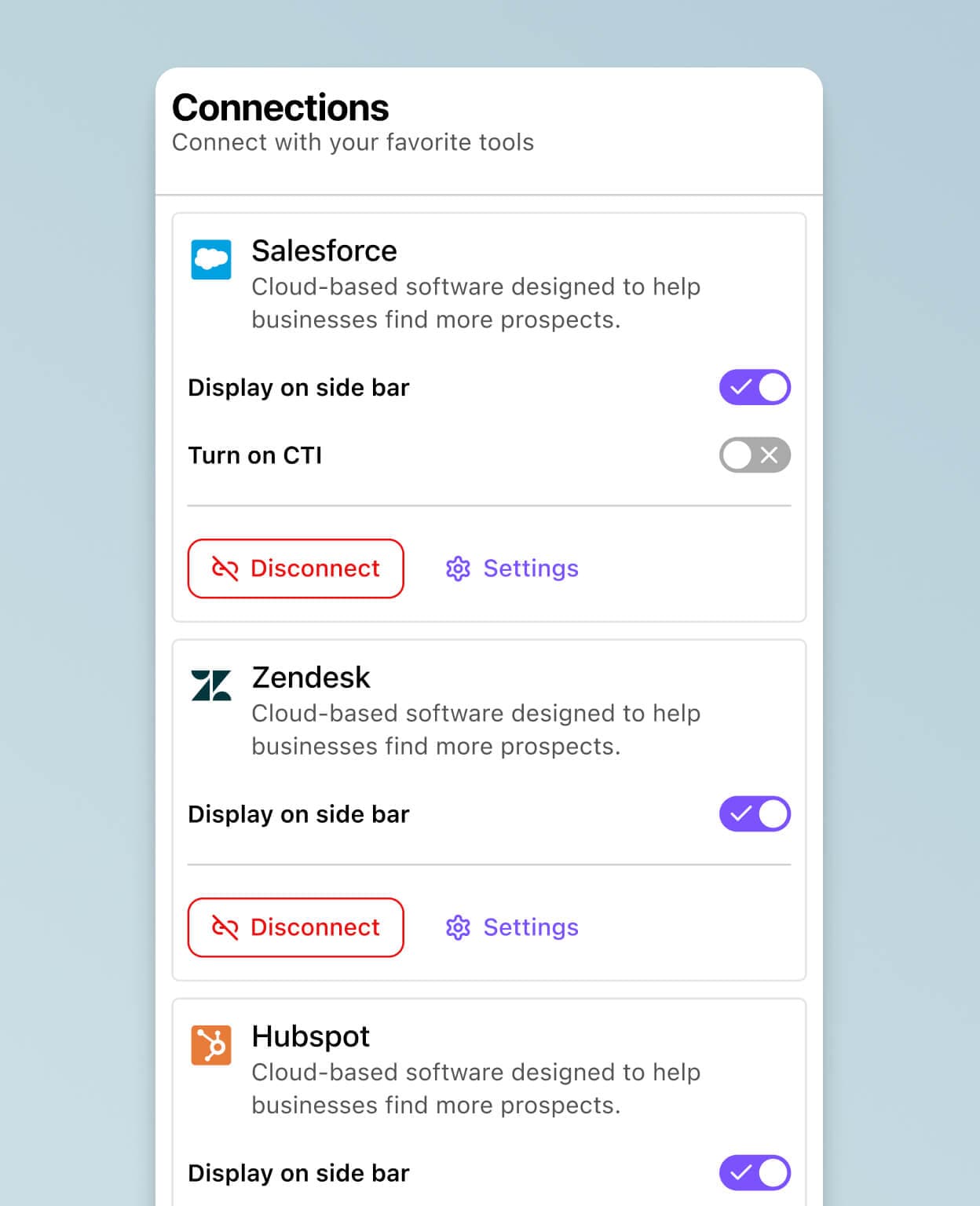Image resolution: width=980 pixels, height=1206 pixels.
Task: Click the Zendesk connection title
Action: 311,678
